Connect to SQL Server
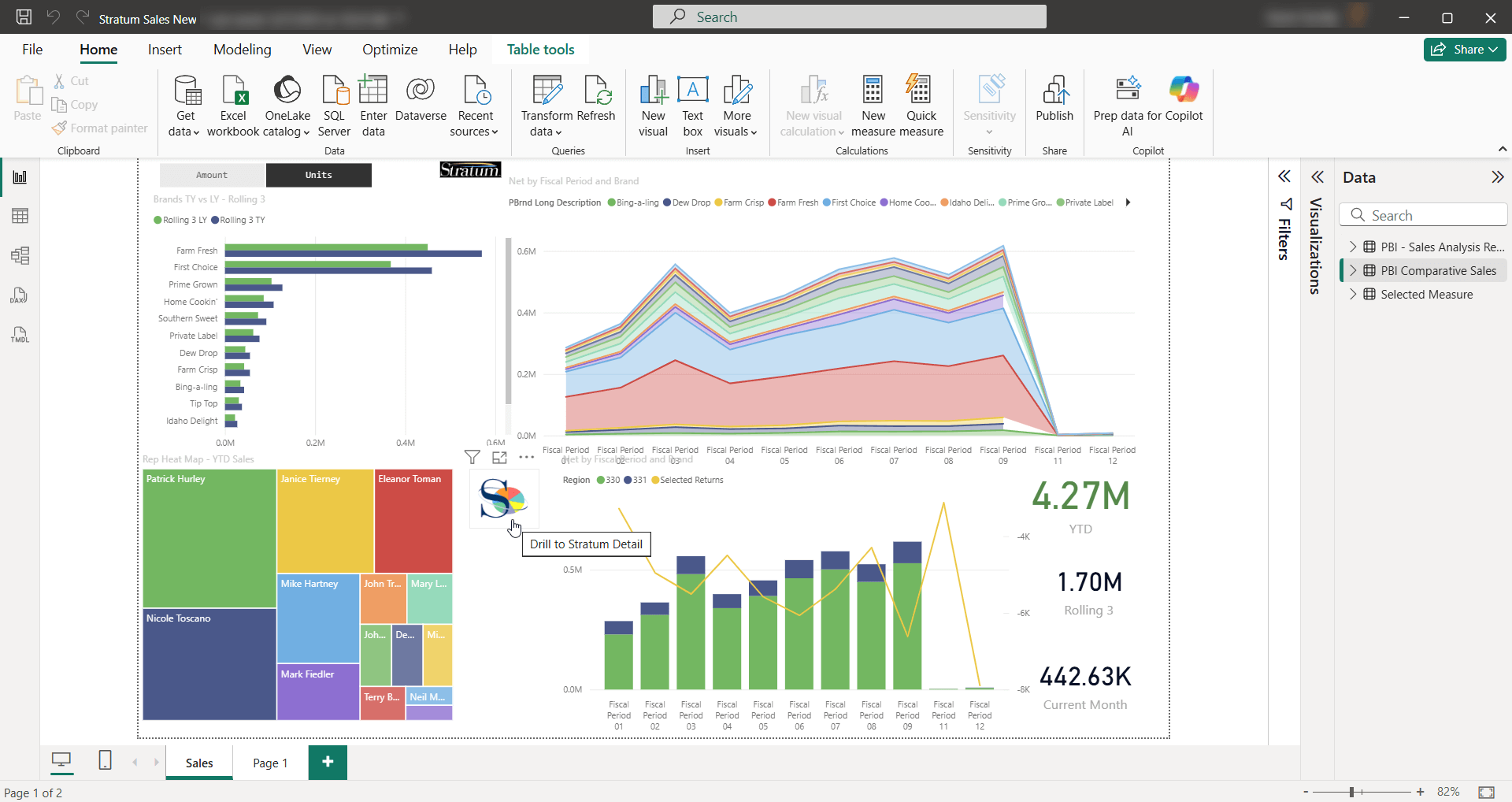 click(335, 106)
